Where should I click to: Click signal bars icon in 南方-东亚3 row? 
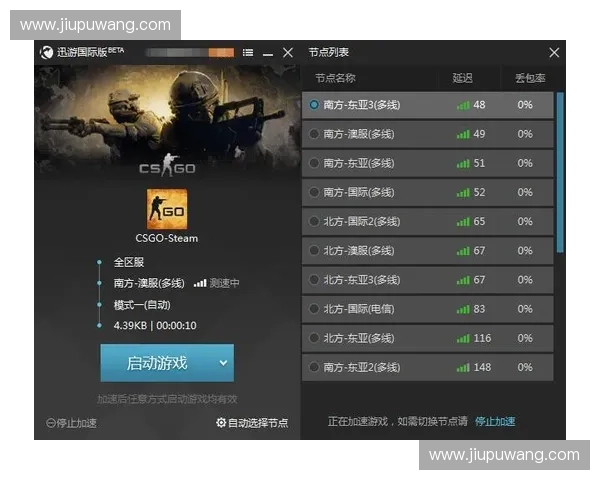point(463,105)
